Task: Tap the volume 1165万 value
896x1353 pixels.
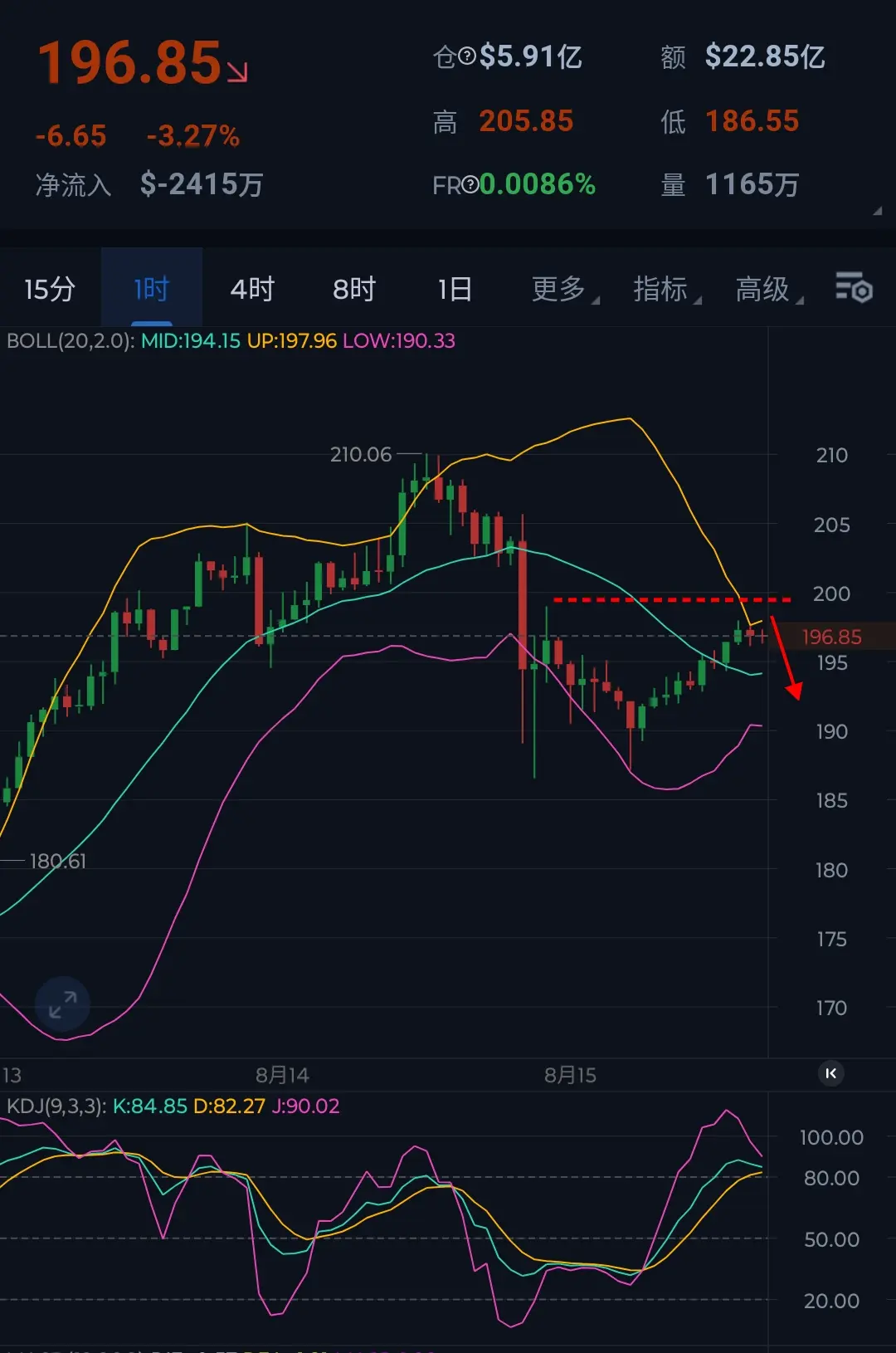Action: pos(752,184)
